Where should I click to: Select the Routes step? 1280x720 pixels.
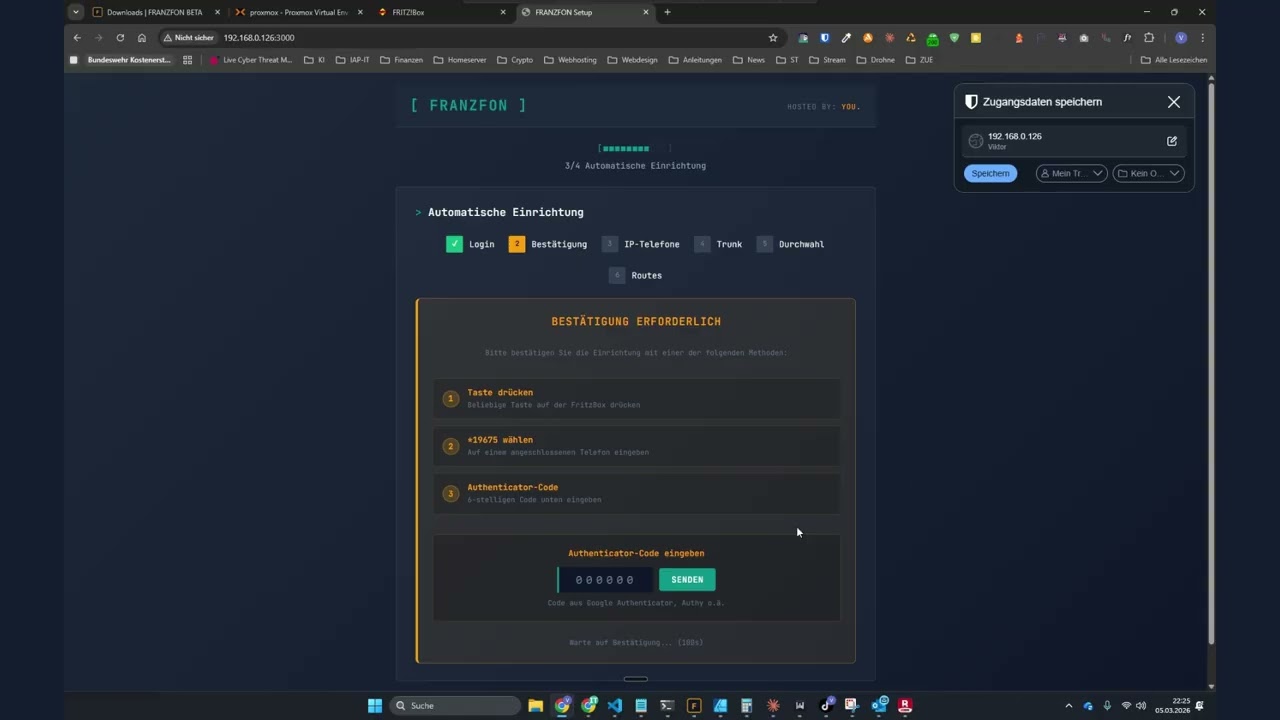tap(635, 275)
